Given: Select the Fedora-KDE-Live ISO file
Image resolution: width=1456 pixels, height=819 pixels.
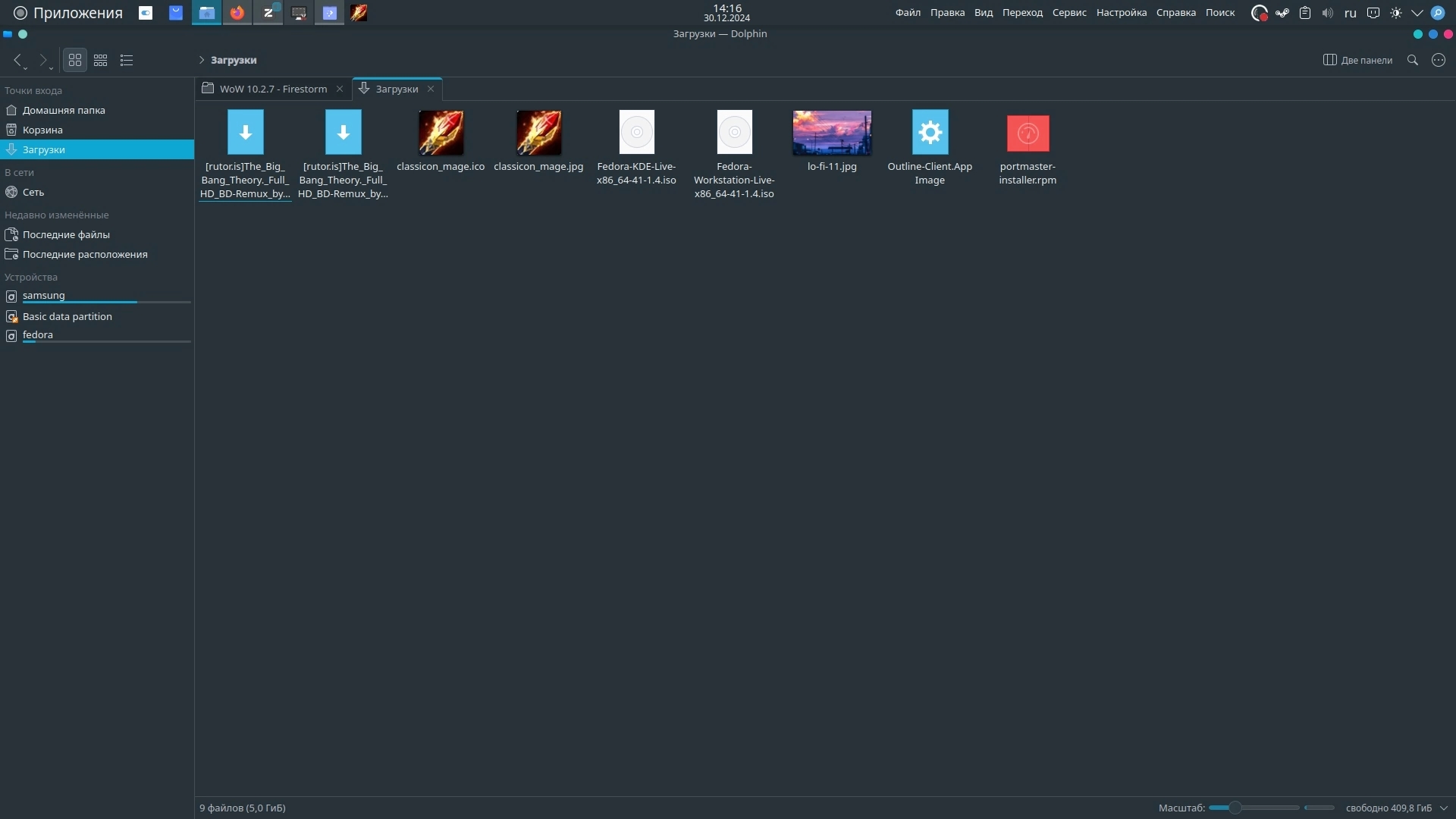Looking at the screenshot, I should [x=636, y=148].
